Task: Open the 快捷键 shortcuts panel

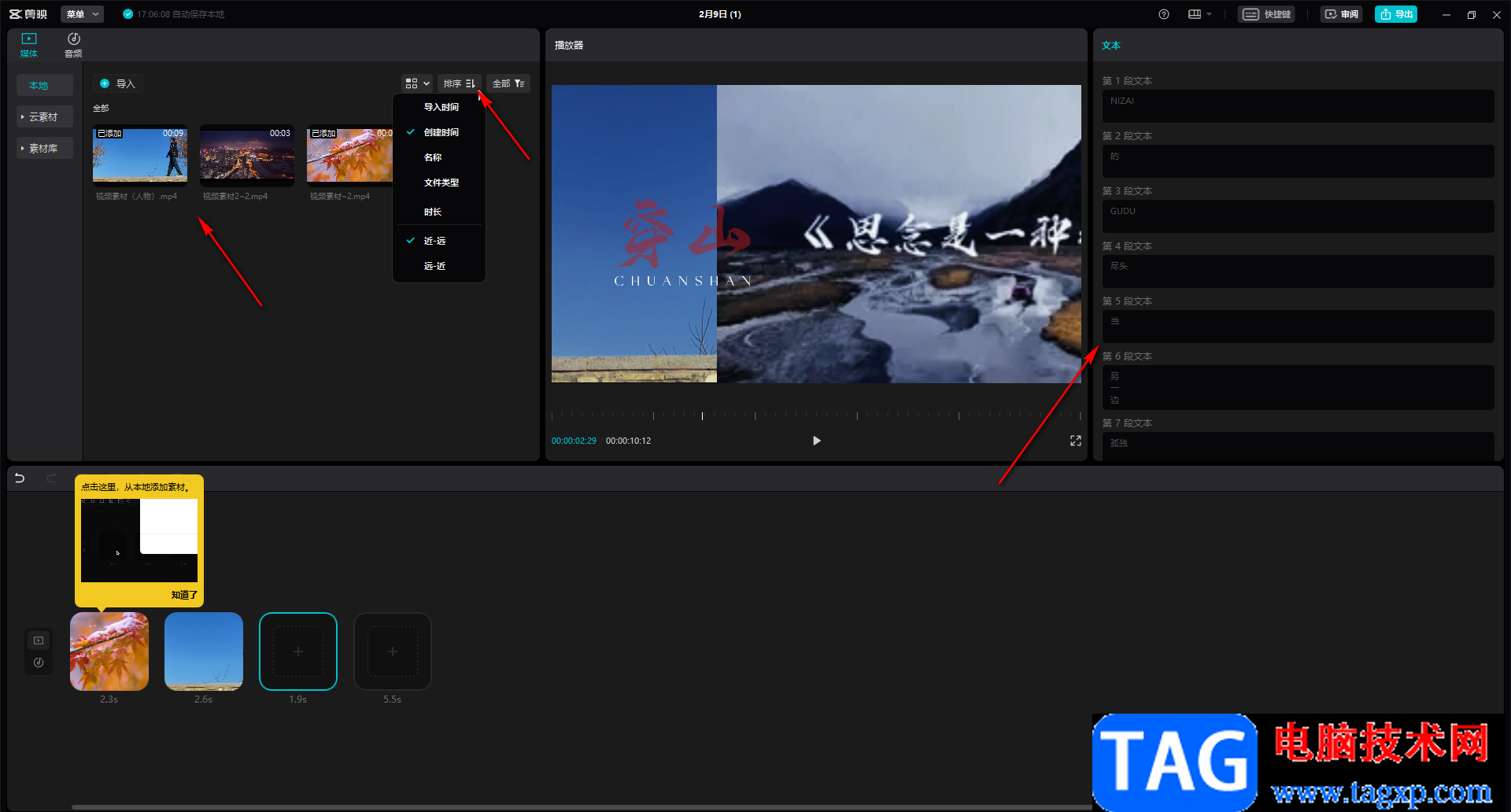Action: (x=1266, y=14)
